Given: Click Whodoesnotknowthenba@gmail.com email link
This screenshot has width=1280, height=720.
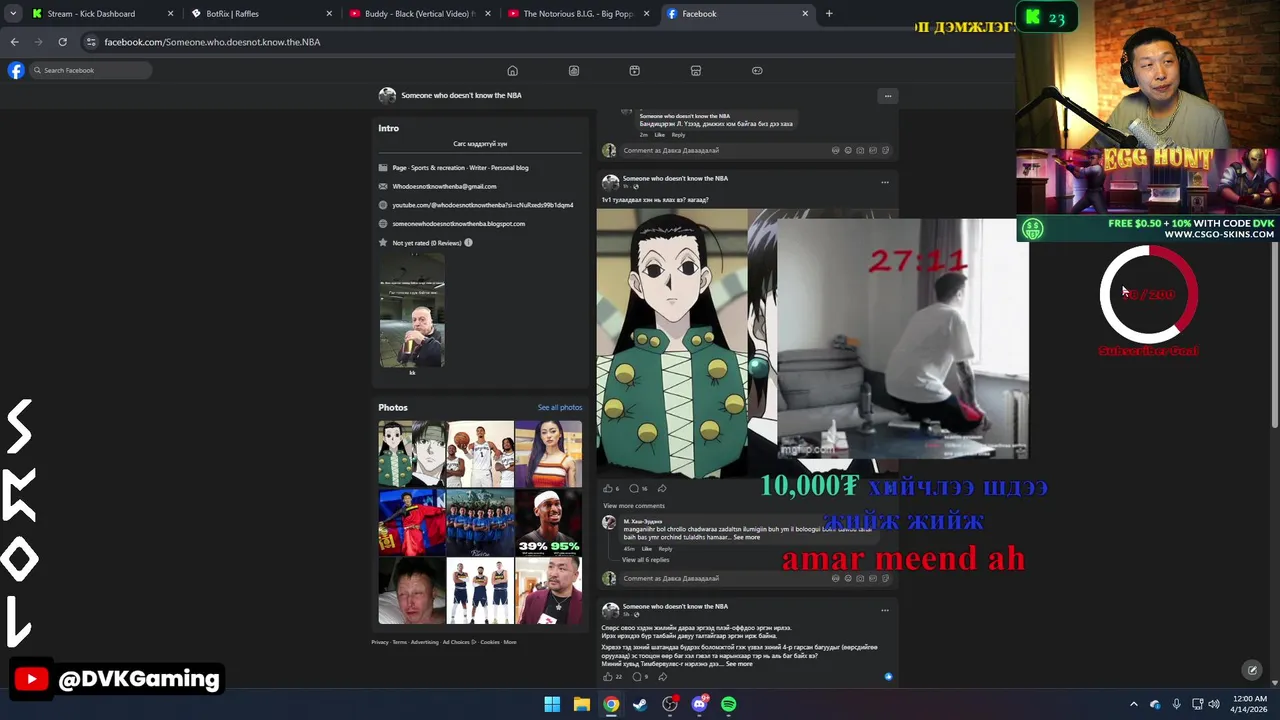Looking at the screenshot, I should (444, 187).
